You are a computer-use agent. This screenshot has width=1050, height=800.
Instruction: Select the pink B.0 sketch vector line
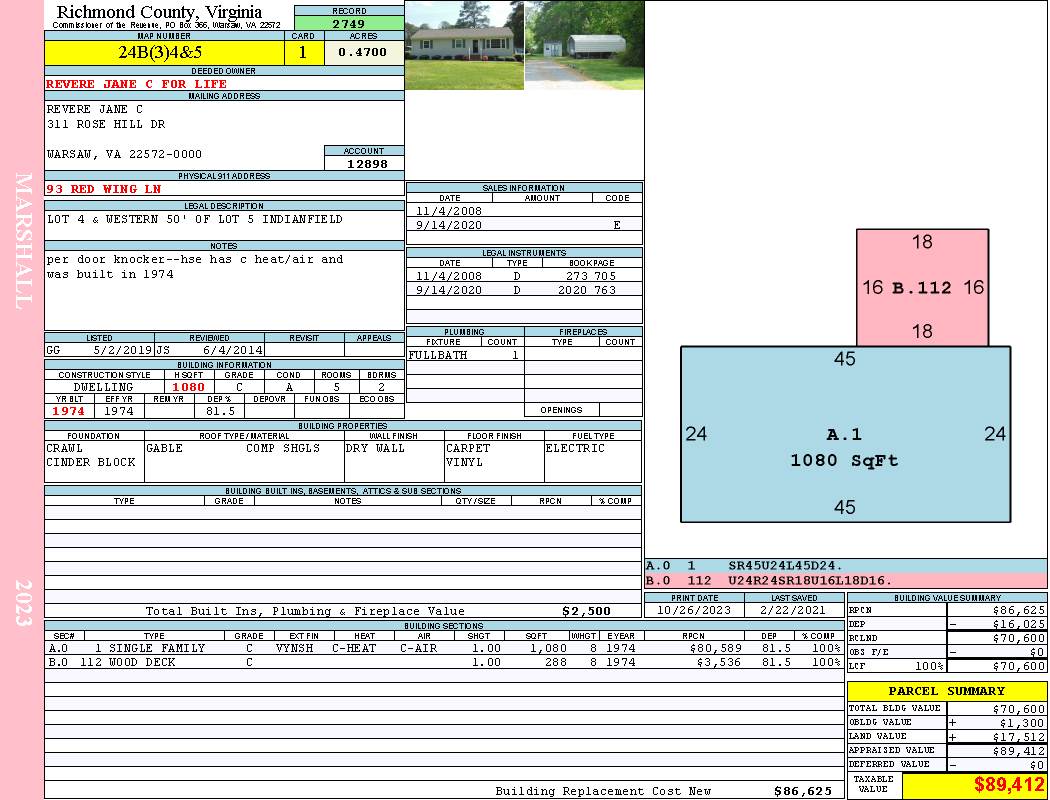pos(846,580)
